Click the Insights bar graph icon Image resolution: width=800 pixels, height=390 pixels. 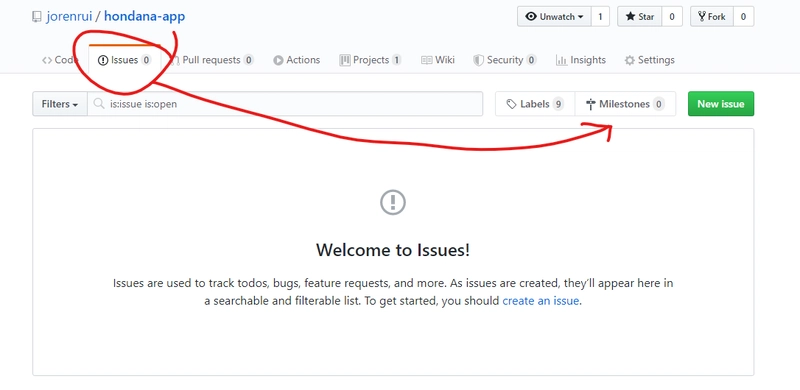tap(561, 60)
